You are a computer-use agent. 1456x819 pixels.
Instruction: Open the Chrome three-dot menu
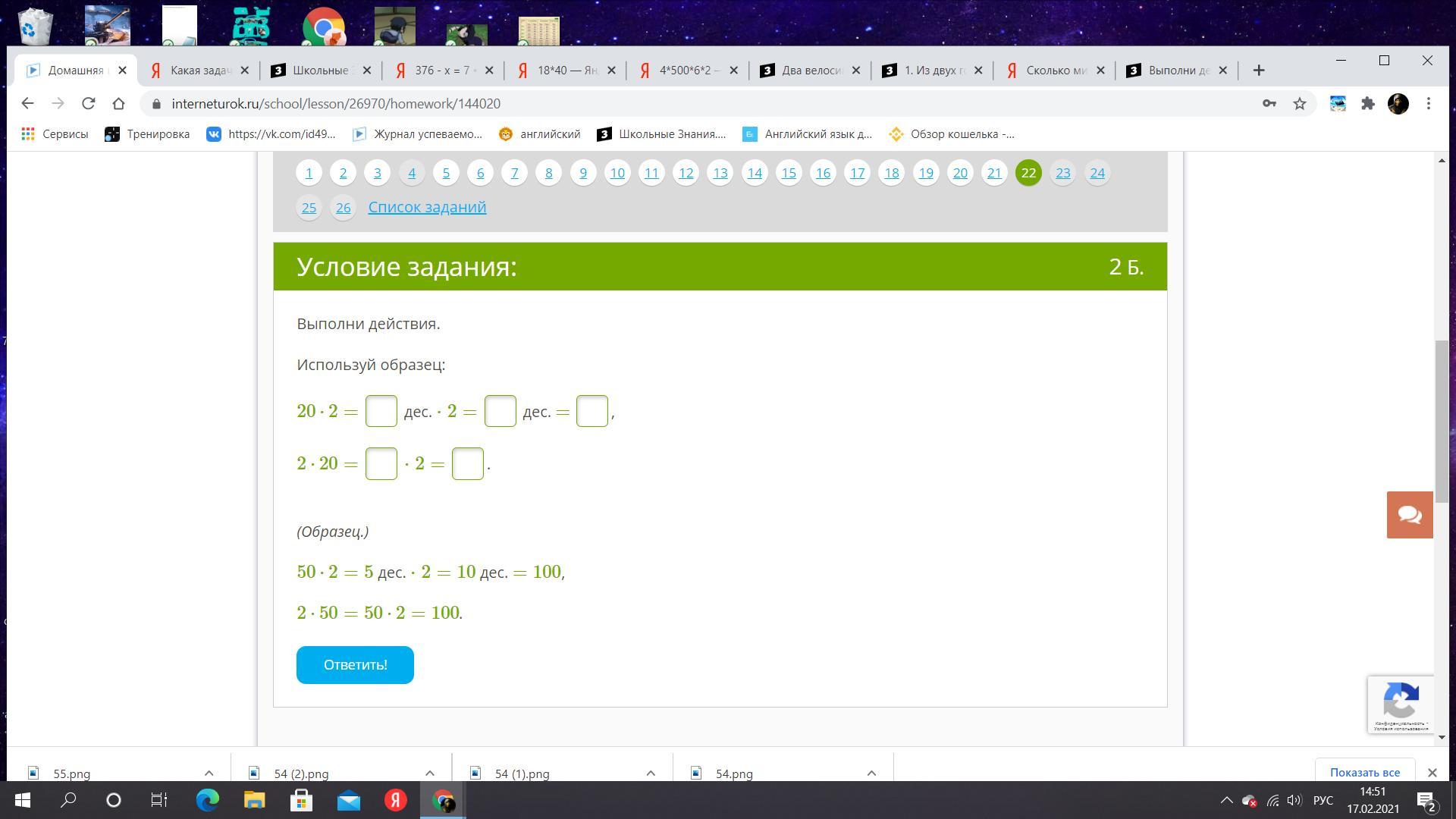(1429, 104)
